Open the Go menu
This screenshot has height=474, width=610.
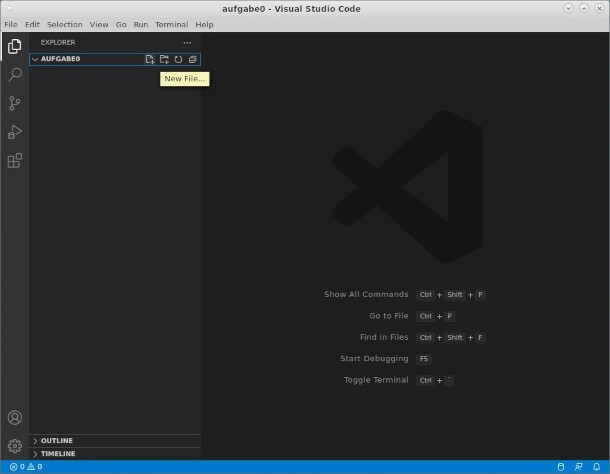click(x=121, y=25)
